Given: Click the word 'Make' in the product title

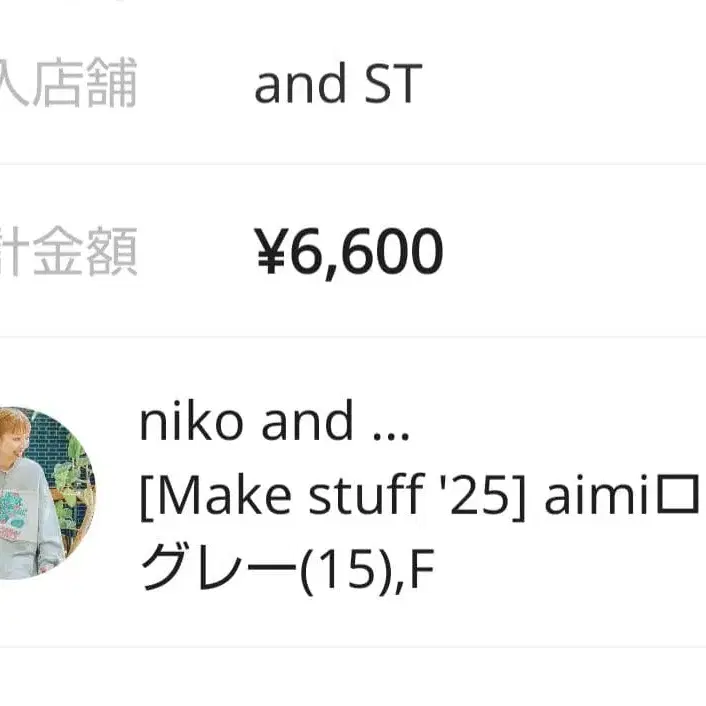Looking at the screenshot, I should pos(207,498).
